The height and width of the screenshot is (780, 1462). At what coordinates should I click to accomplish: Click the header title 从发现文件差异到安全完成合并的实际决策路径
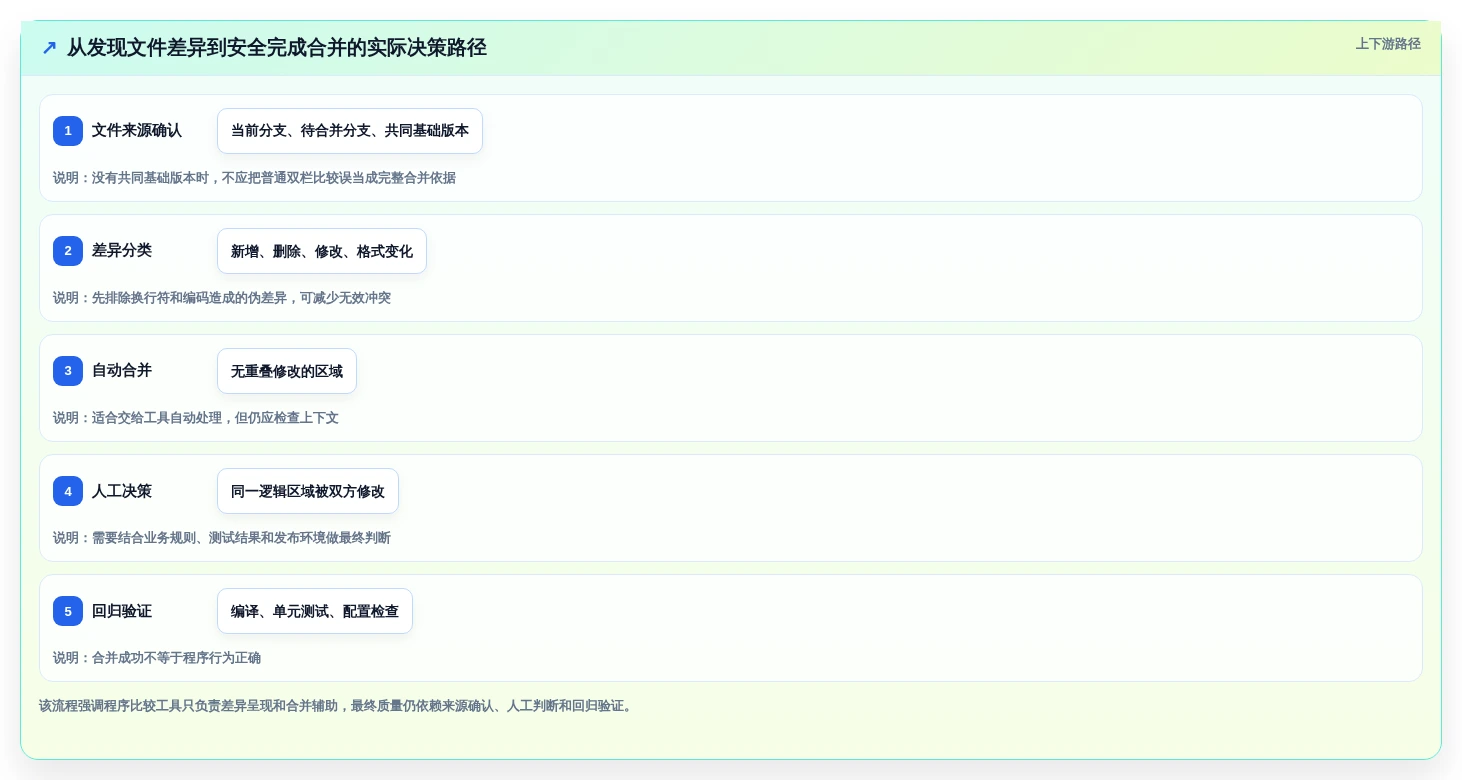point(277,48)
